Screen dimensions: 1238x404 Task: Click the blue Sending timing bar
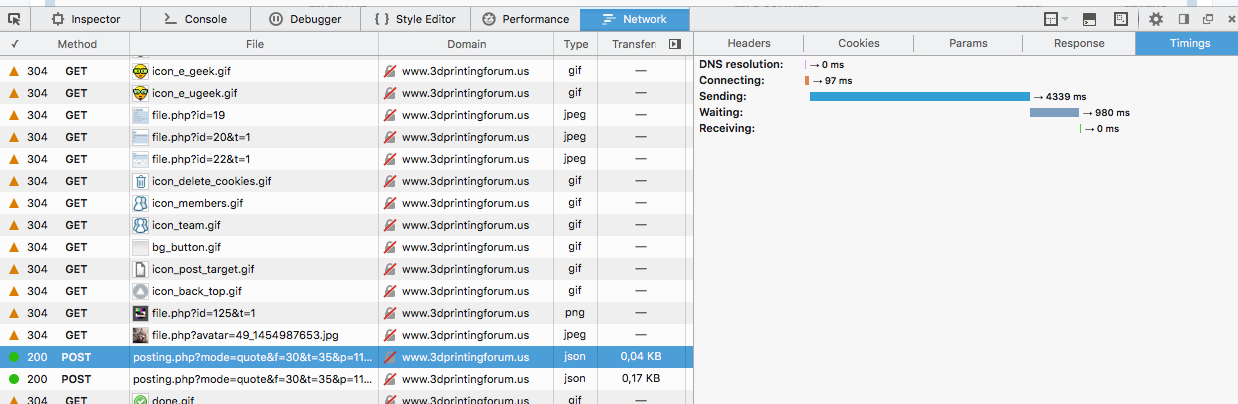[x=919, y=96]
